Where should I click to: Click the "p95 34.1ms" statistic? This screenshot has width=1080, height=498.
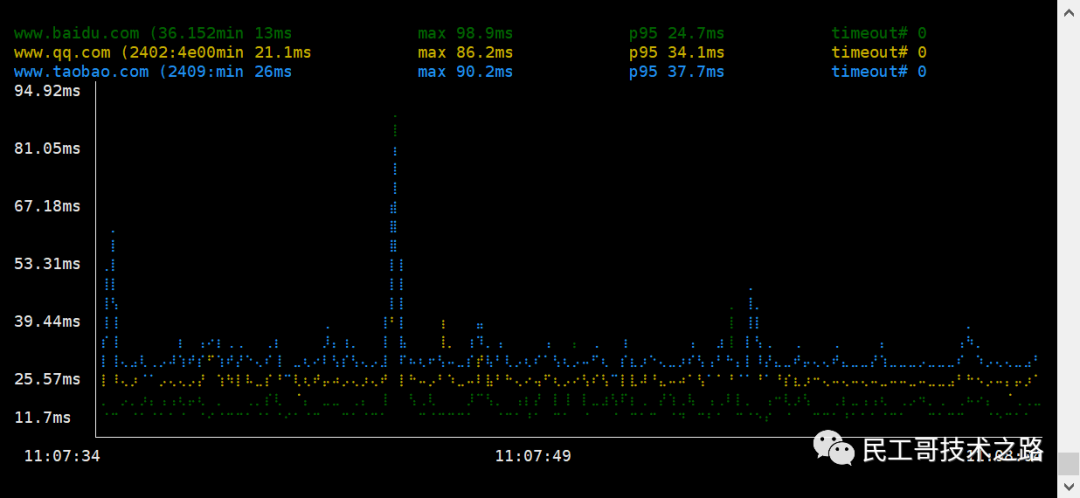point(676,52)
